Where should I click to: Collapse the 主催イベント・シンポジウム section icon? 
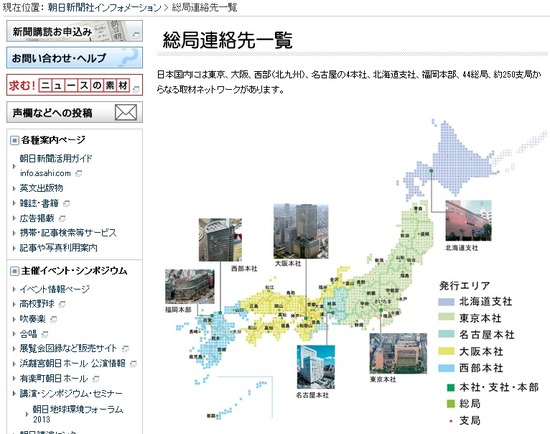14,271
